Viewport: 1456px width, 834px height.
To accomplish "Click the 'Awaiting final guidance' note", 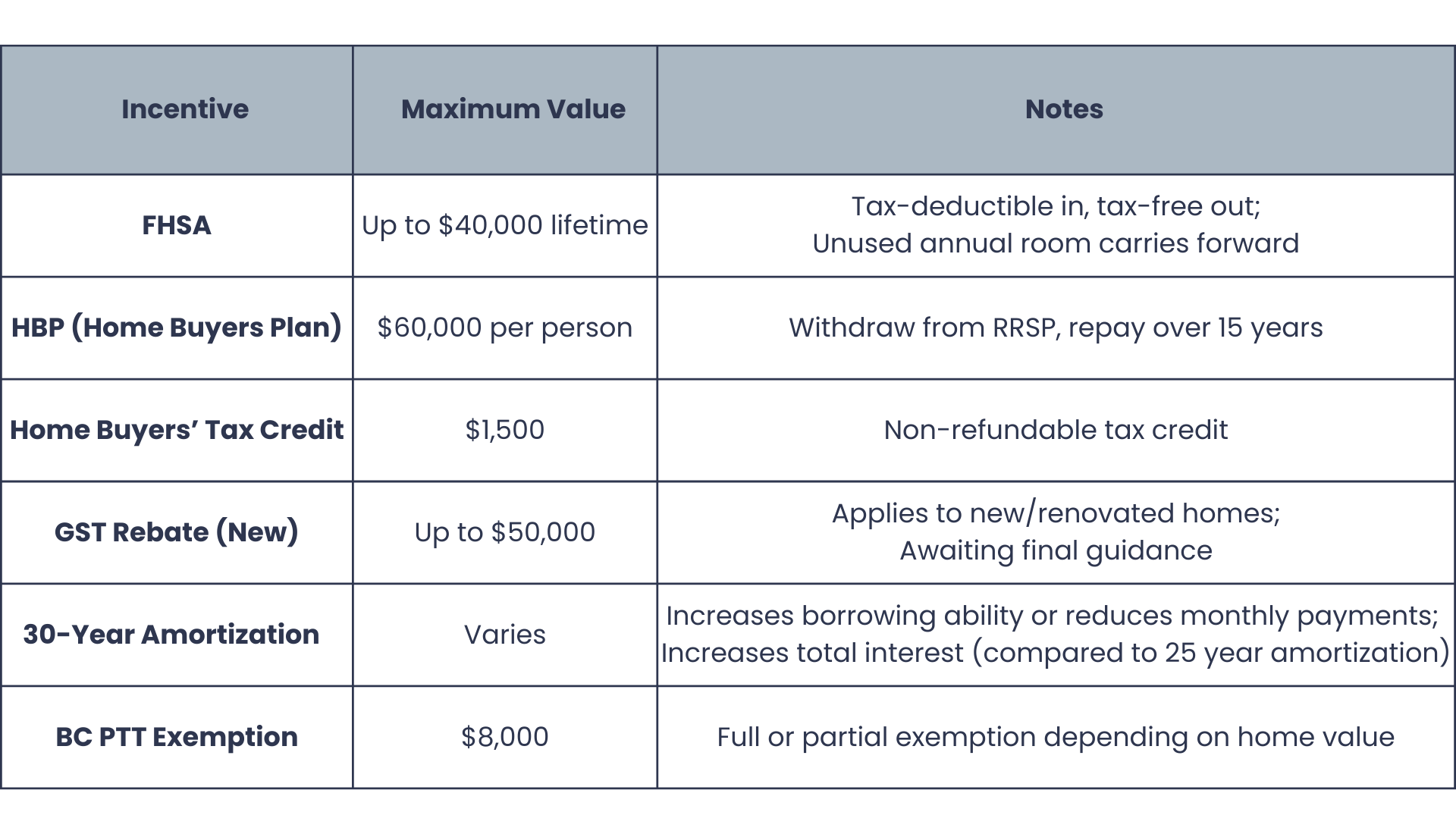I will pyautogui.click(x=1056, y=550).
